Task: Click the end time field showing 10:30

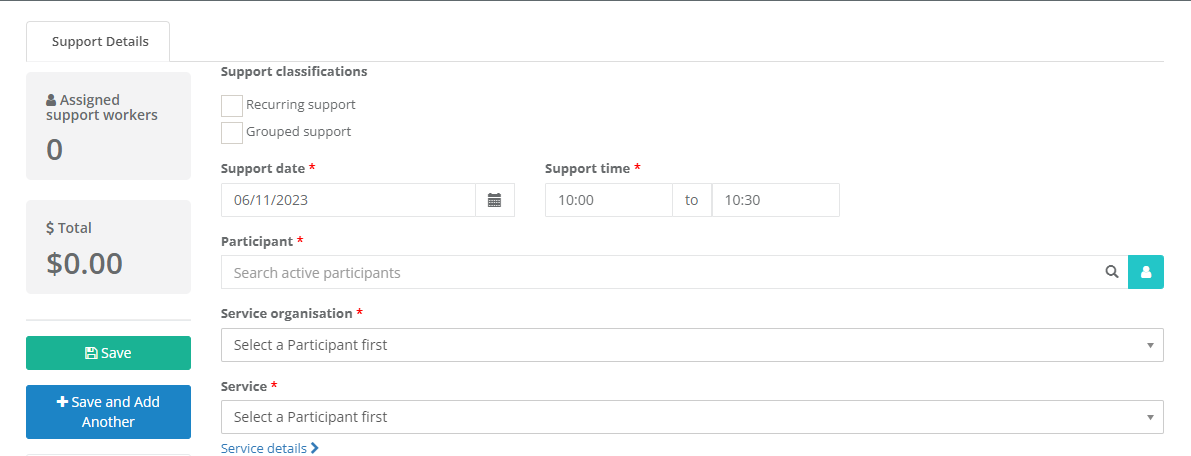Action: tap(776, 201)
